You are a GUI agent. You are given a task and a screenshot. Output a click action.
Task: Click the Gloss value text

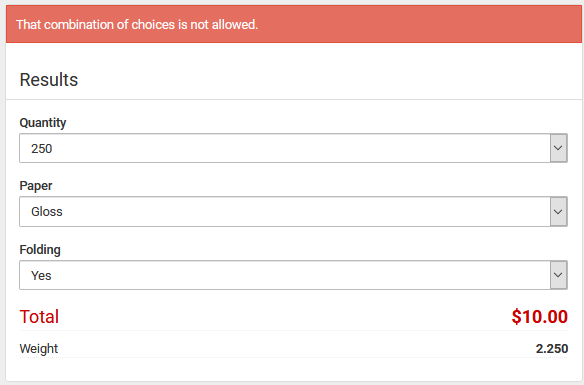click(x=47, y=211)
